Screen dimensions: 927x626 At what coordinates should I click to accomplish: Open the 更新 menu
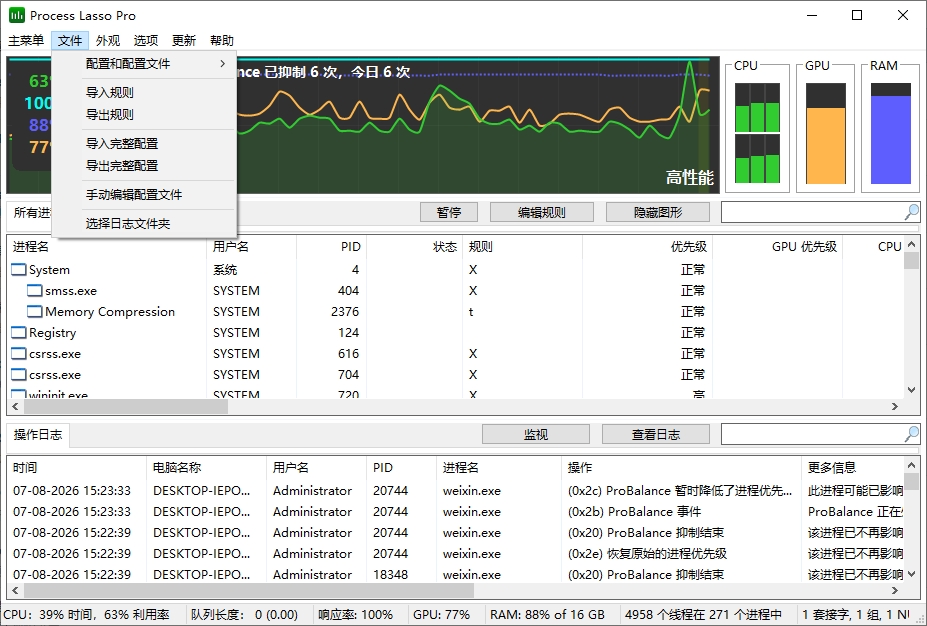pyautogui.click(x=183, y=40)
